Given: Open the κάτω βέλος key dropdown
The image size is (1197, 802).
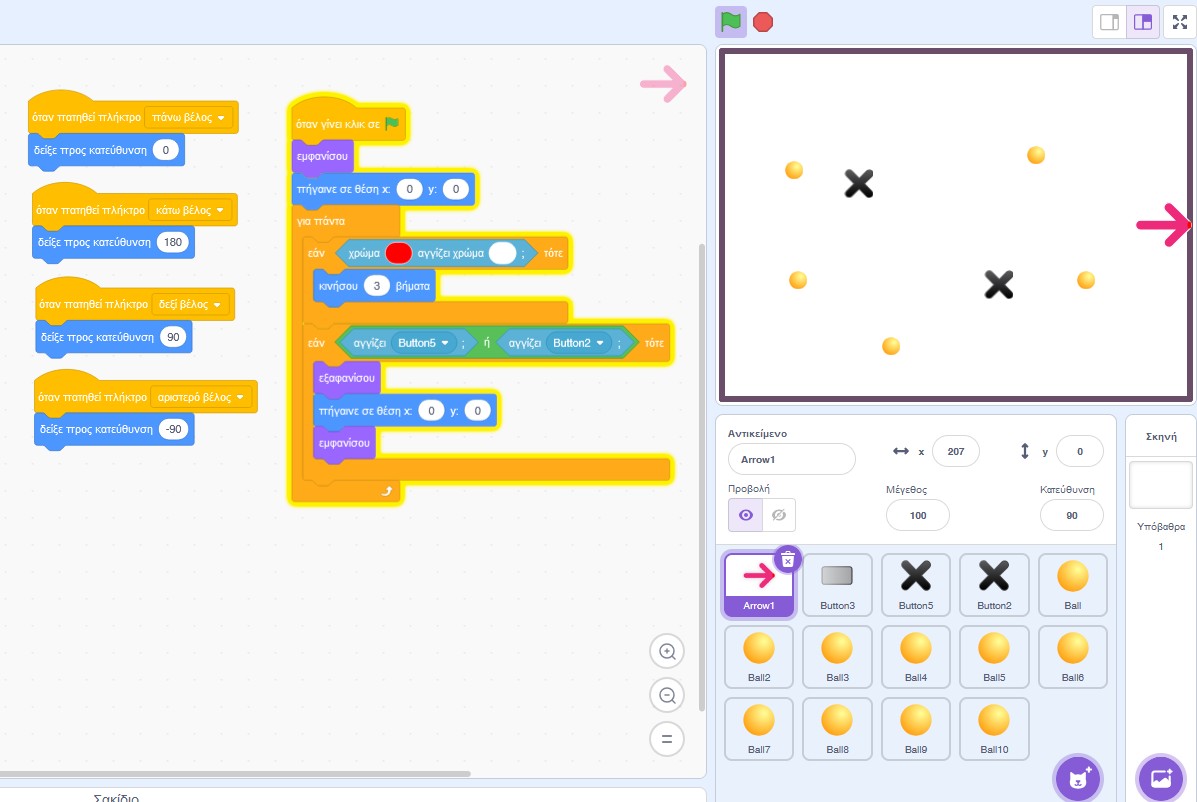Looking at the screenshot, I should (190, 210).
